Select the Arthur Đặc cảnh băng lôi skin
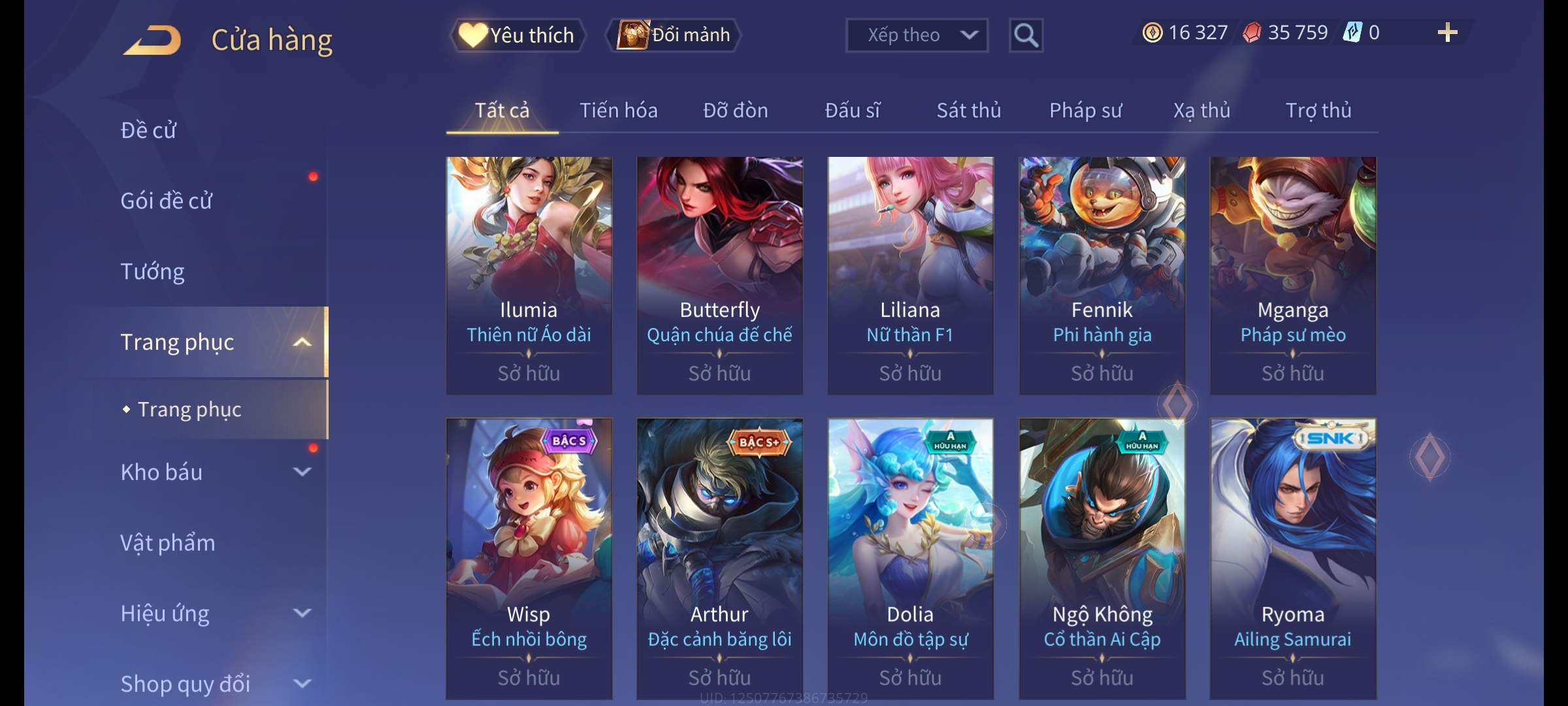 (x=719, y=559)
